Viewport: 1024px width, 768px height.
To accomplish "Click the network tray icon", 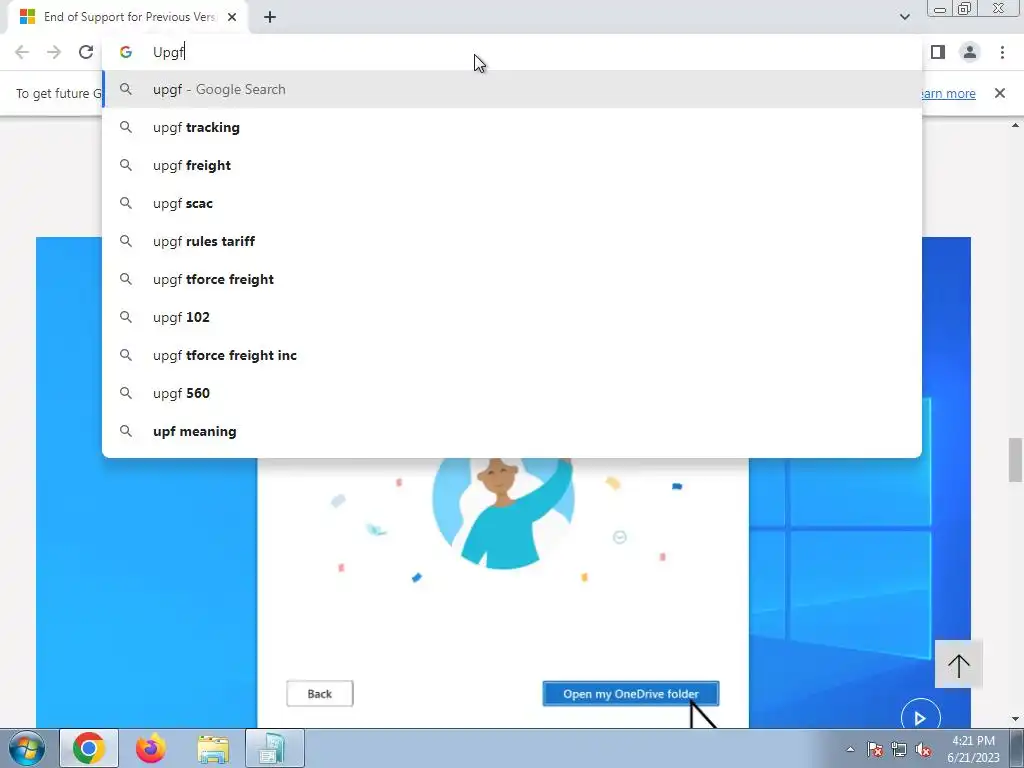I will click(x=899, y=749).
